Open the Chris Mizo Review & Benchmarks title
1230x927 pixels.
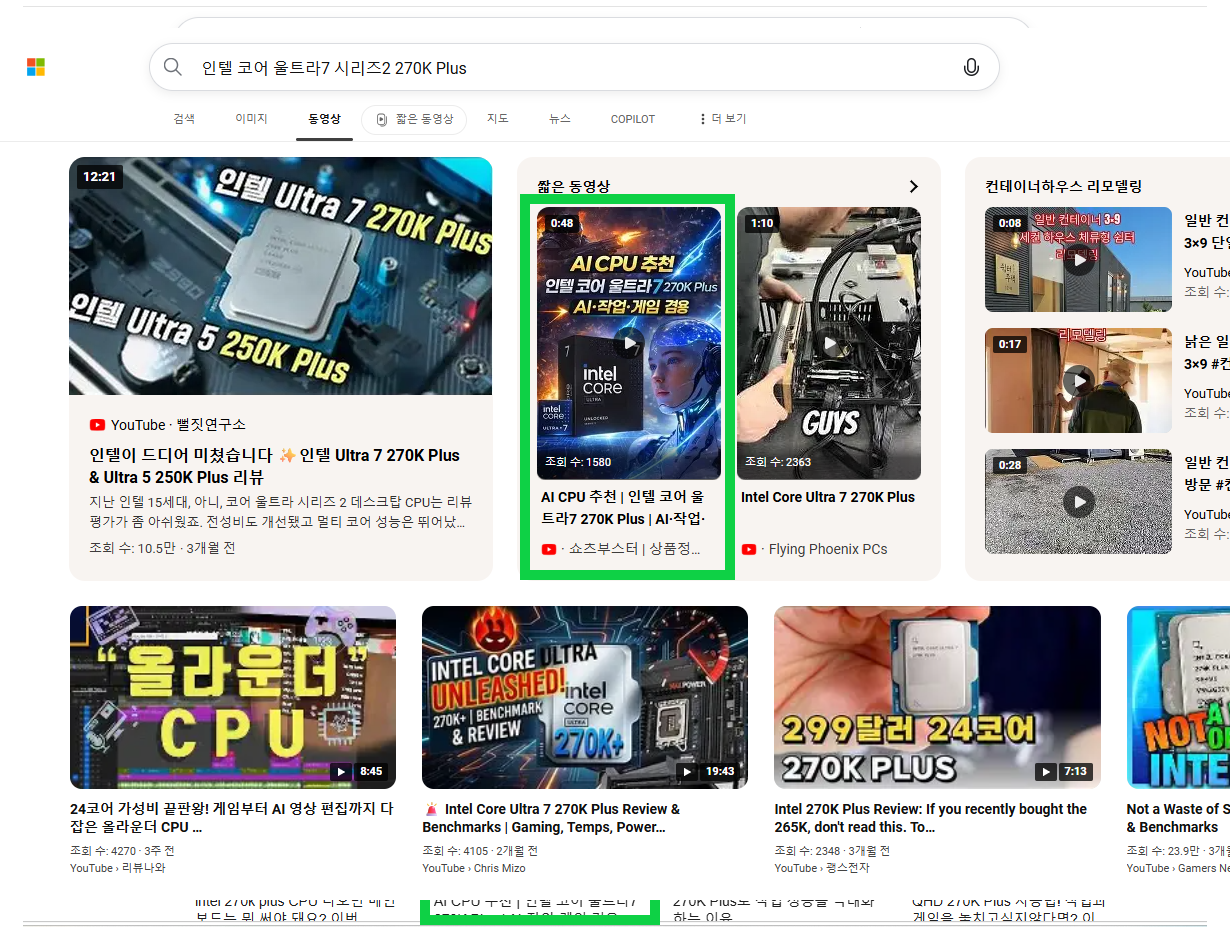551,818
